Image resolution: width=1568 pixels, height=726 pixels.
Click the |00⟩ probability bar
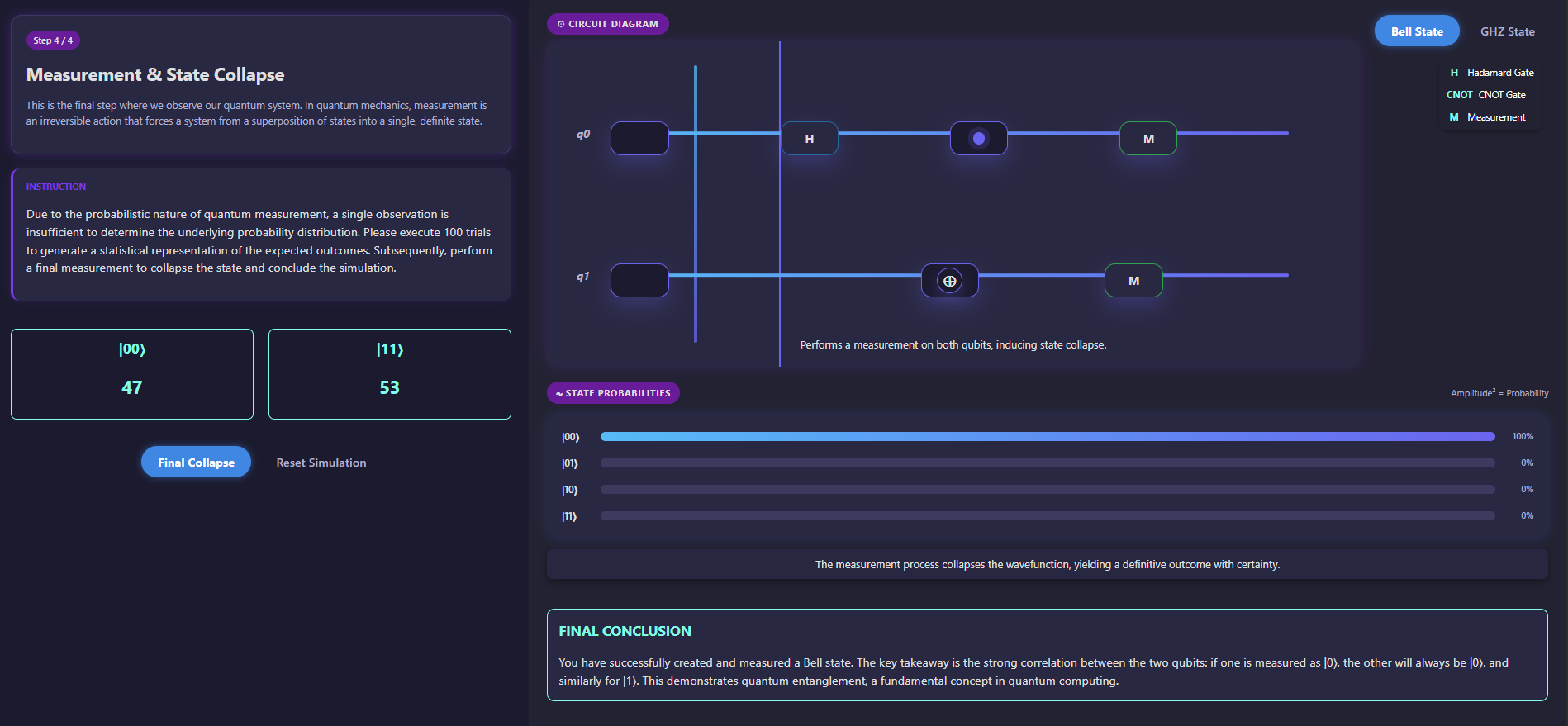(x=1047, y=436)
